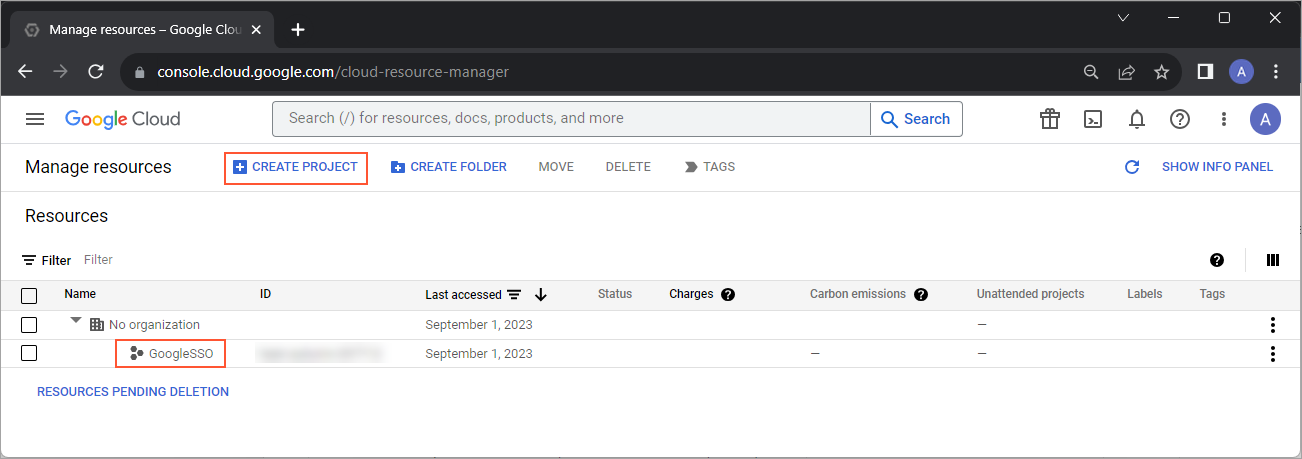Screen dimensions: 1302x459
Task: Click the Create Project button
Action: pyautogui.click(x=295, y=167)
